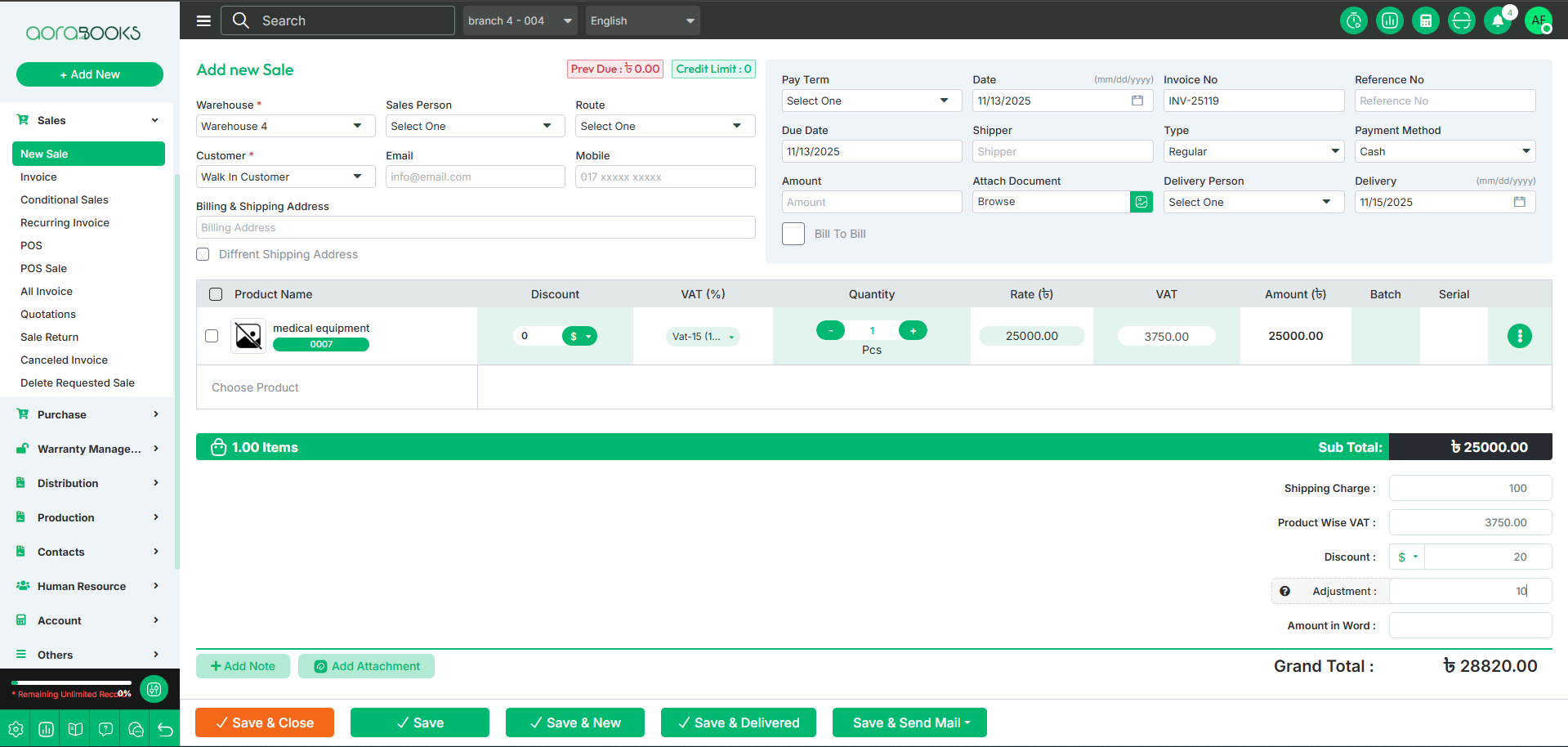Open the barcode scanner icon in header

pyautogui.click(x=1461, y=20)
